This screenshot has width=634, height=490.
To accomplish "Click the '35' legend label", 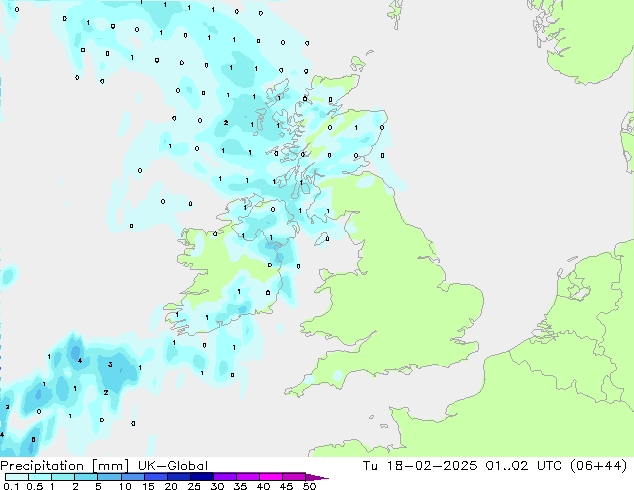I will 240,486.
